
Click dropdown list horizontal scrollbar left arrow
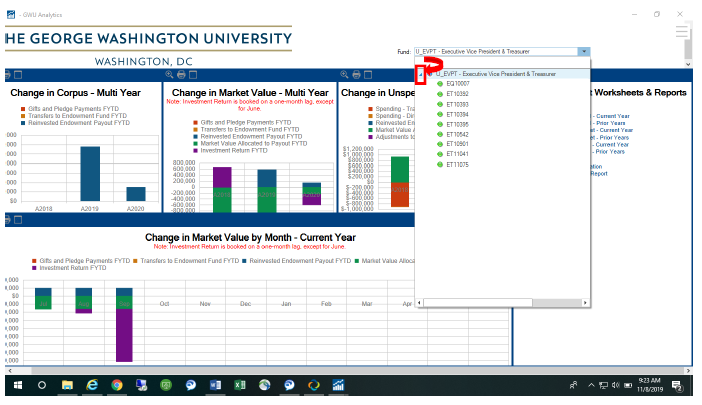tap(419, 303)
